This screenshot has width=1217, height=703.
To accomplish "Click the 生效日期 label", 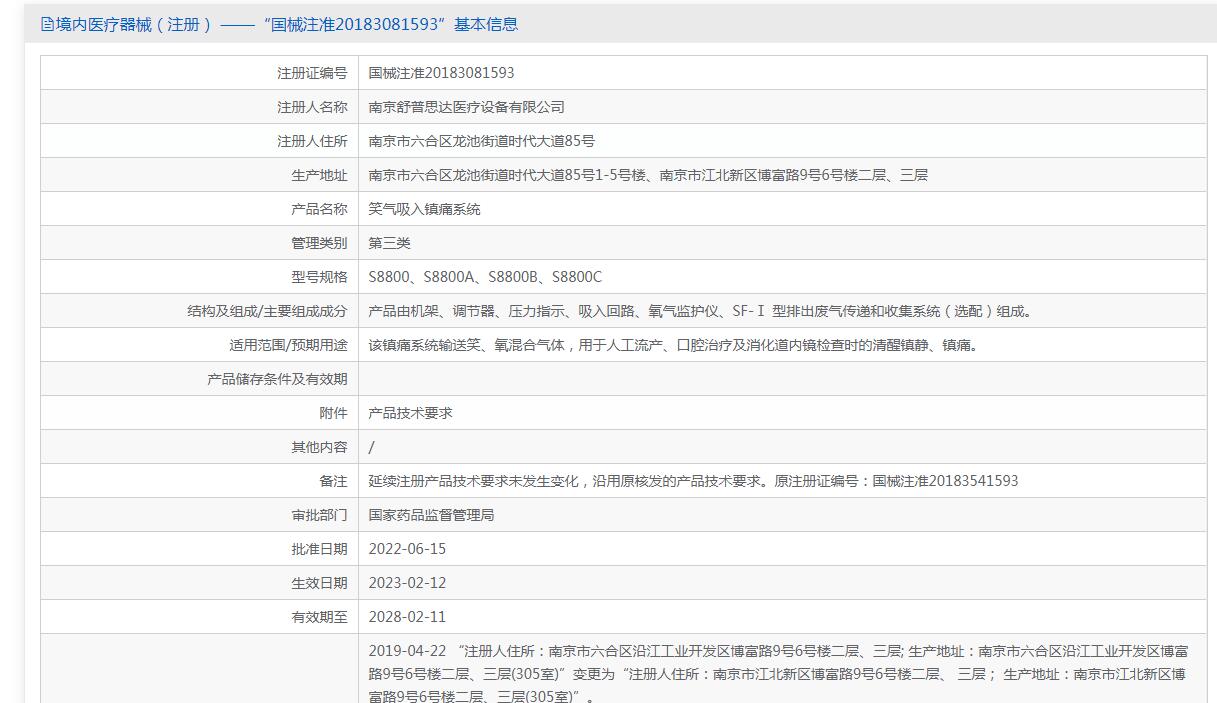I will pos(319,583).
